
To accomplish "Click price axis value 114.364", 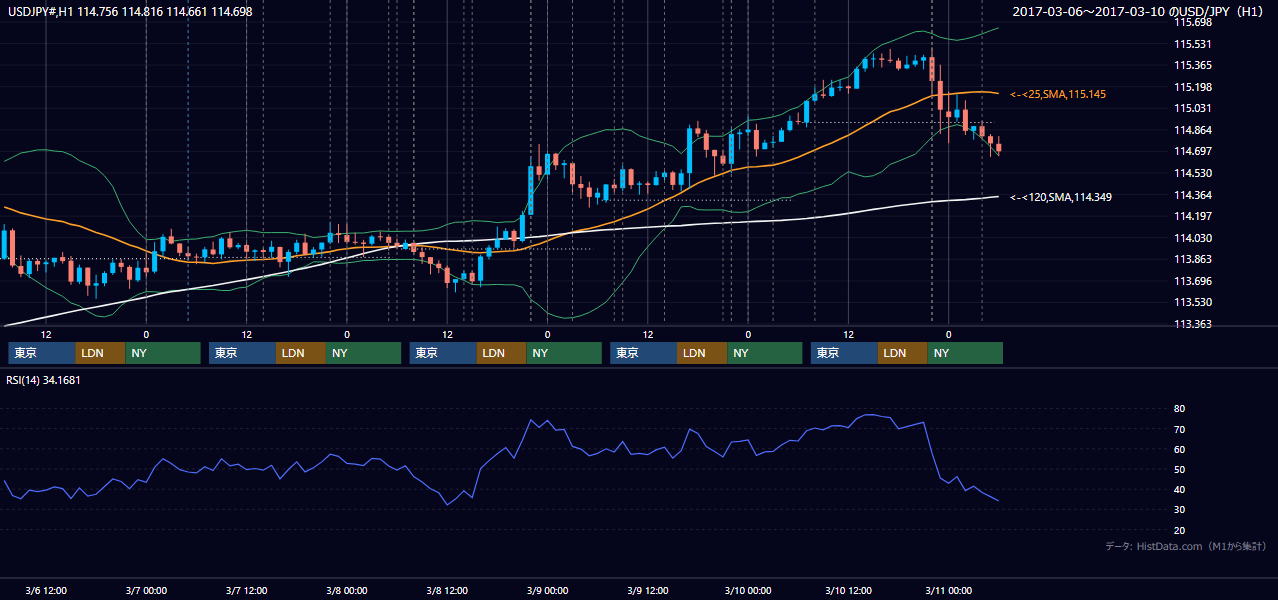I will tap(1192, 195).
